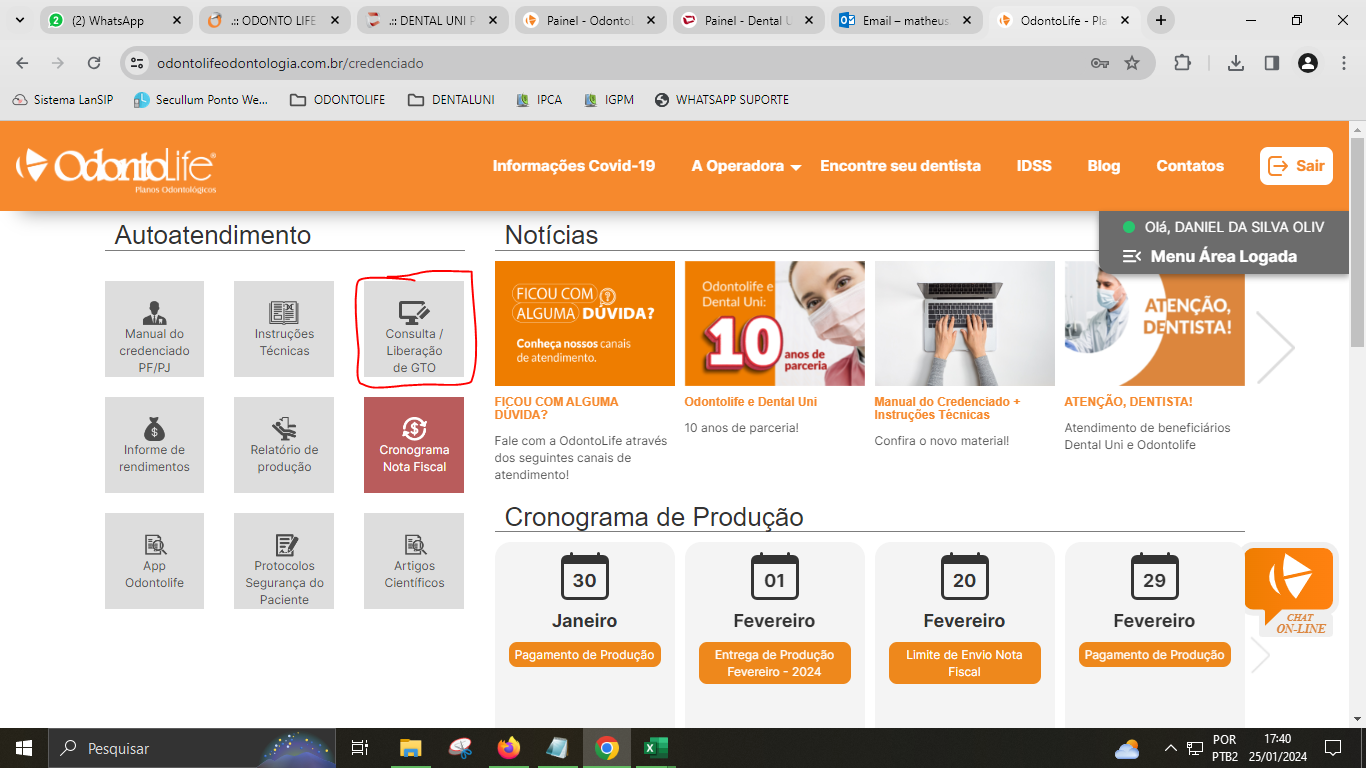The image size is (1366, 768).
Task: Open the IPCA bookmark
Action: [539, 100]
